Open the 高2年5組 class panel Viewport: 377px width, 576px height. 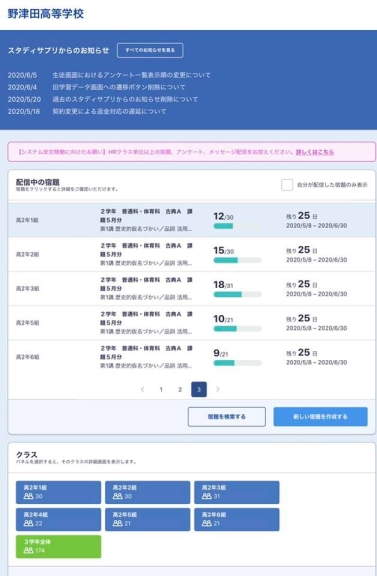[148, 519]
